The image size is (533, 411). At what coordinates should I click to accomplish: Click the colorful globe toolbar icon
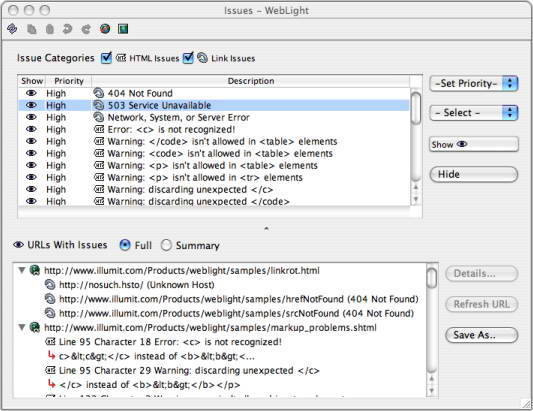click(105, 29)
